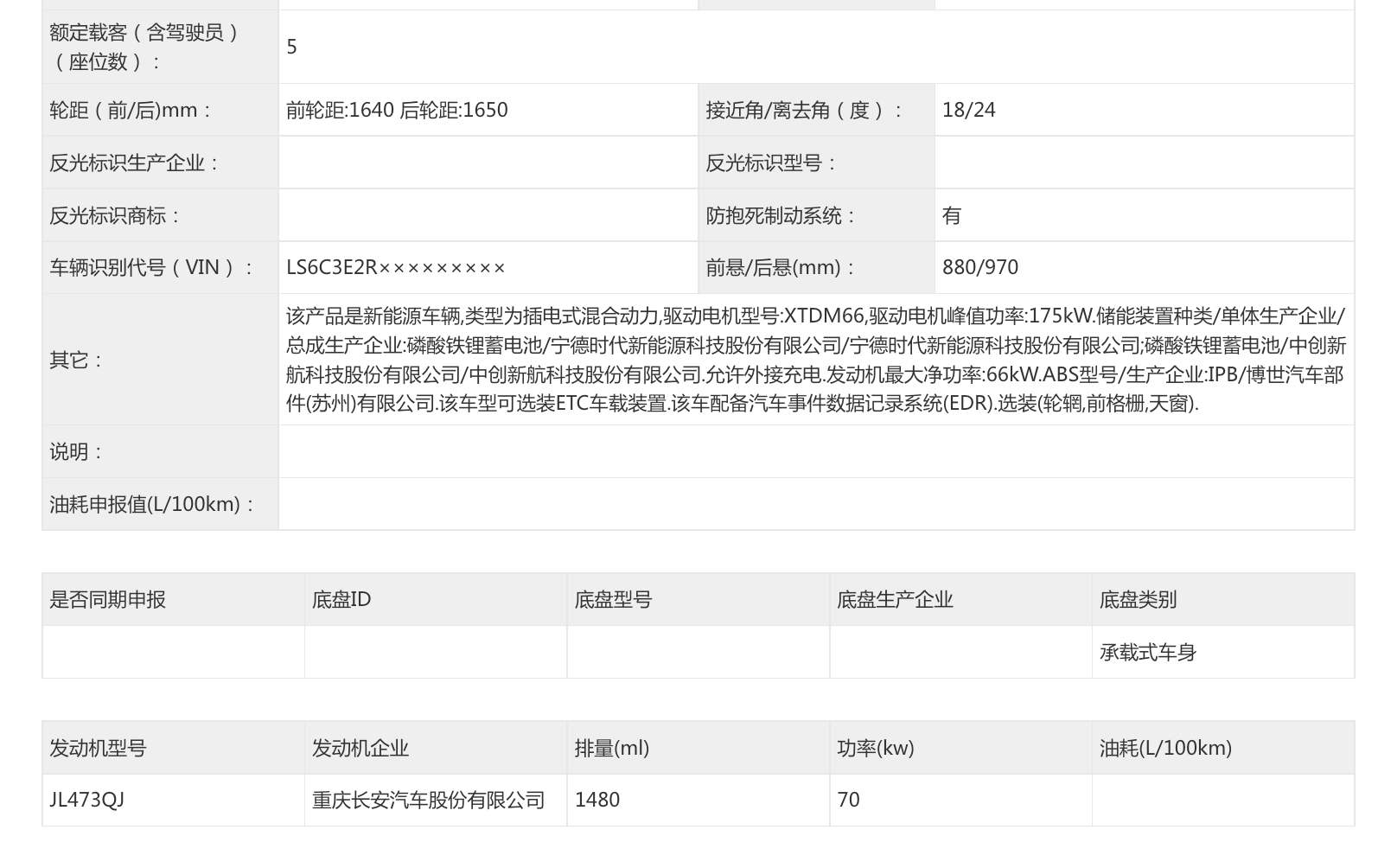The width and height of the screenshot is (1378, 868).
Task: Click the ABS value "有"
Action: (x=951, y=216)
